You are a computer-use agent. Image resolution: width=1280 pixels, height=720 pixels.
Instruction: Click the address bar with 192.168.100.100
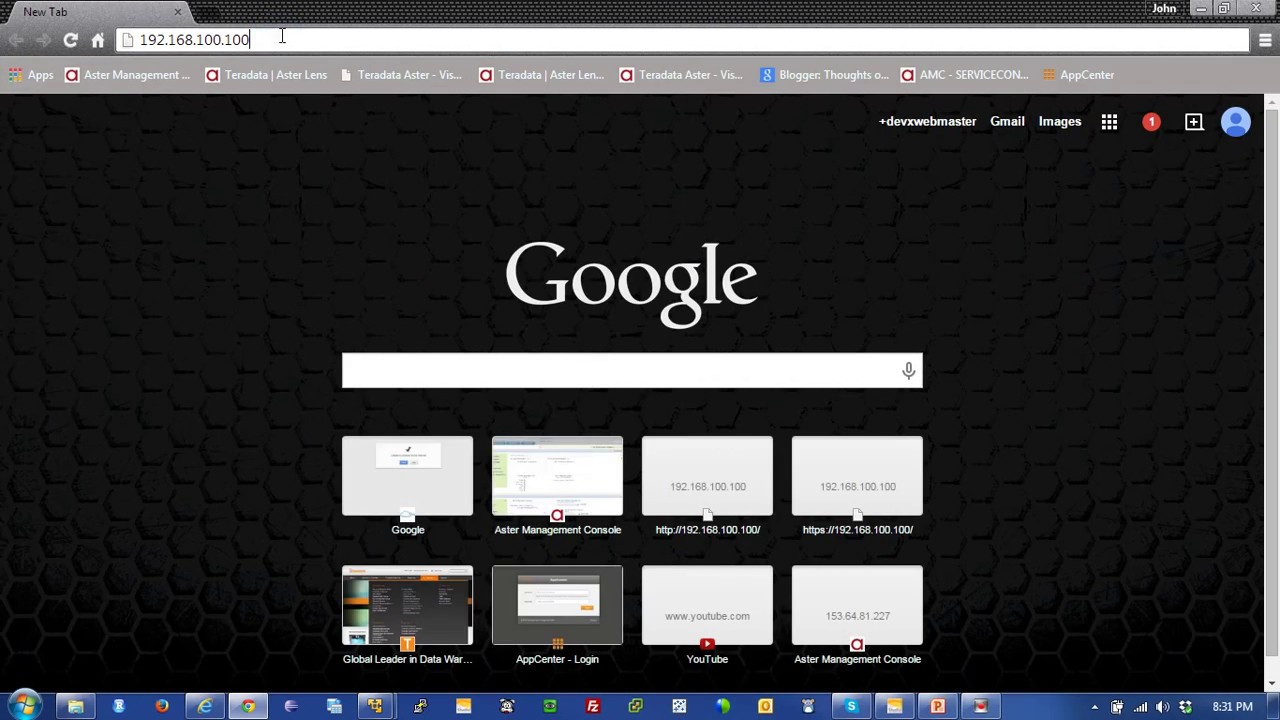click(683, 40)
